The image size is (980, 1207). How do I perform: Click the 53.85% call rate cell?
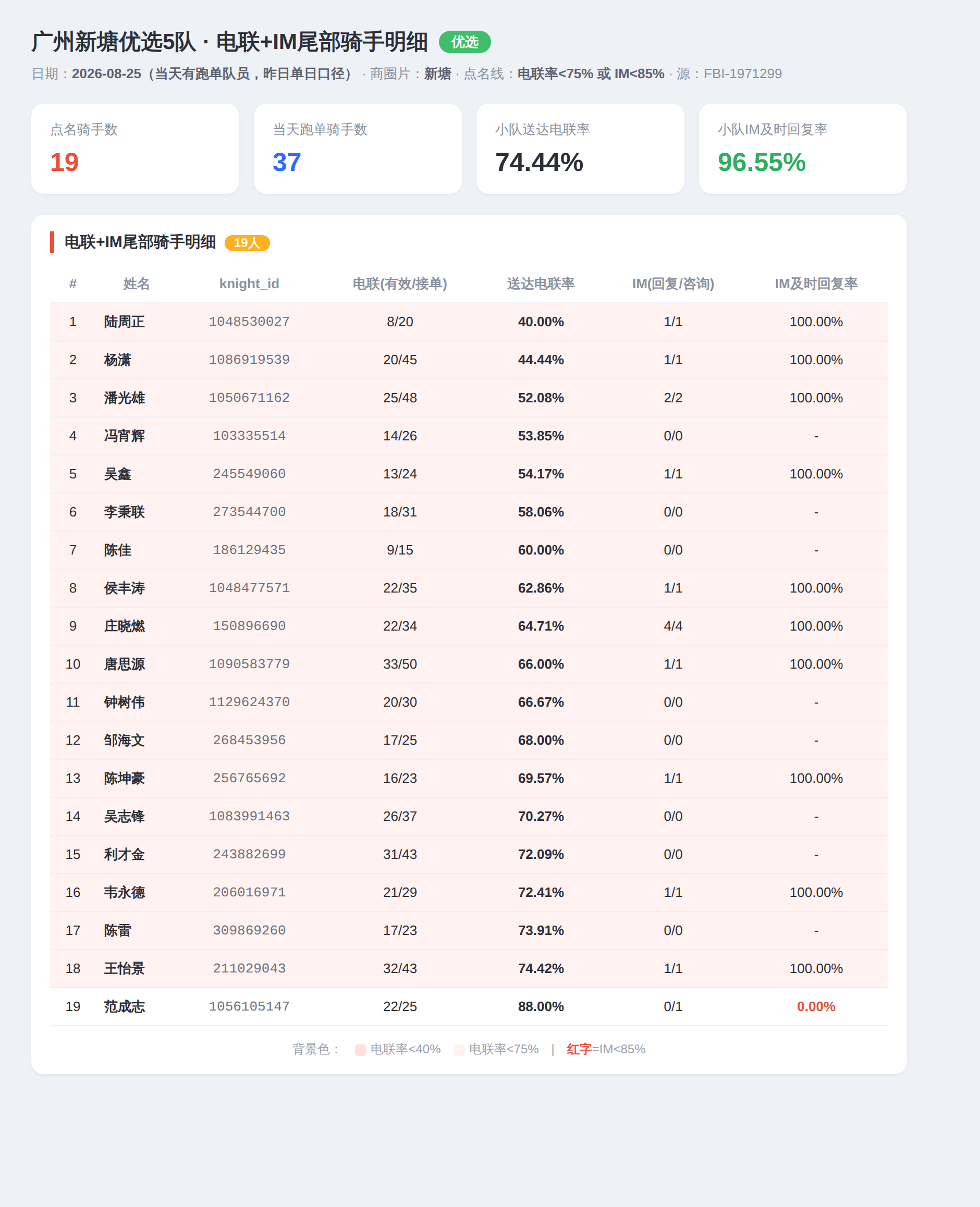541,436
